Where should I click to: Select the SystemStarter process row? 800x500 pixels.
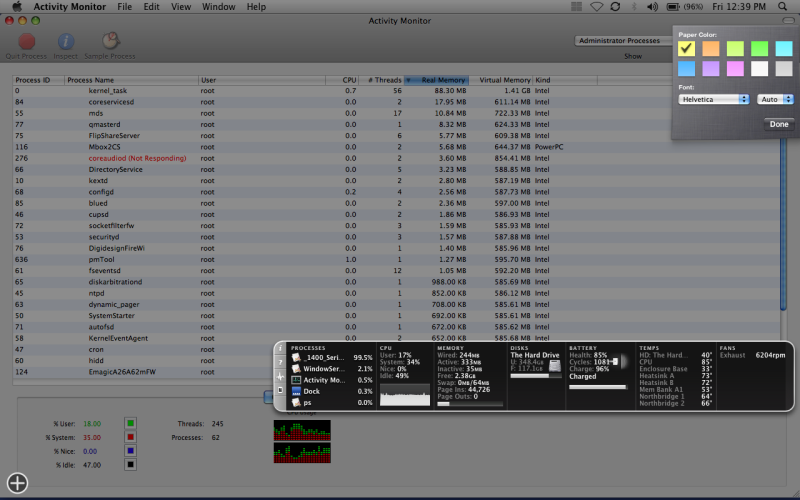click(x=396, y=316)
